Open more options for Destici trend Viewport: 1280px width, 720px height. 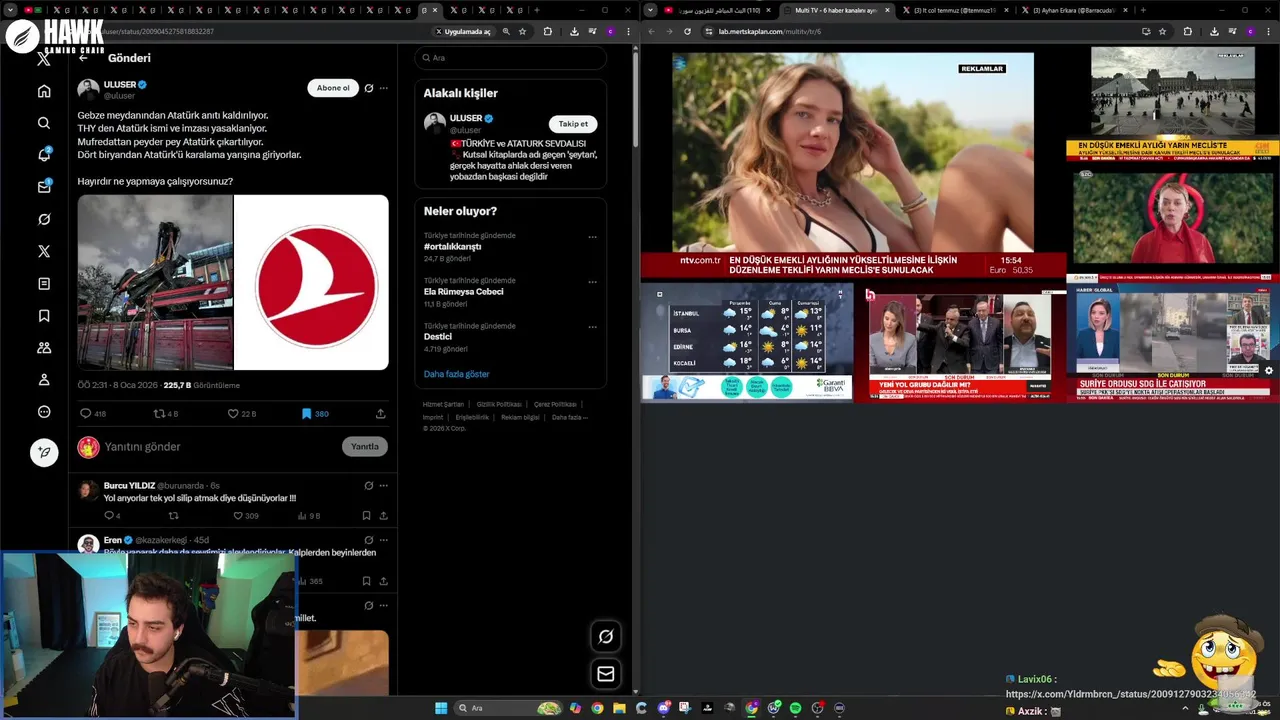coord(592,327)
